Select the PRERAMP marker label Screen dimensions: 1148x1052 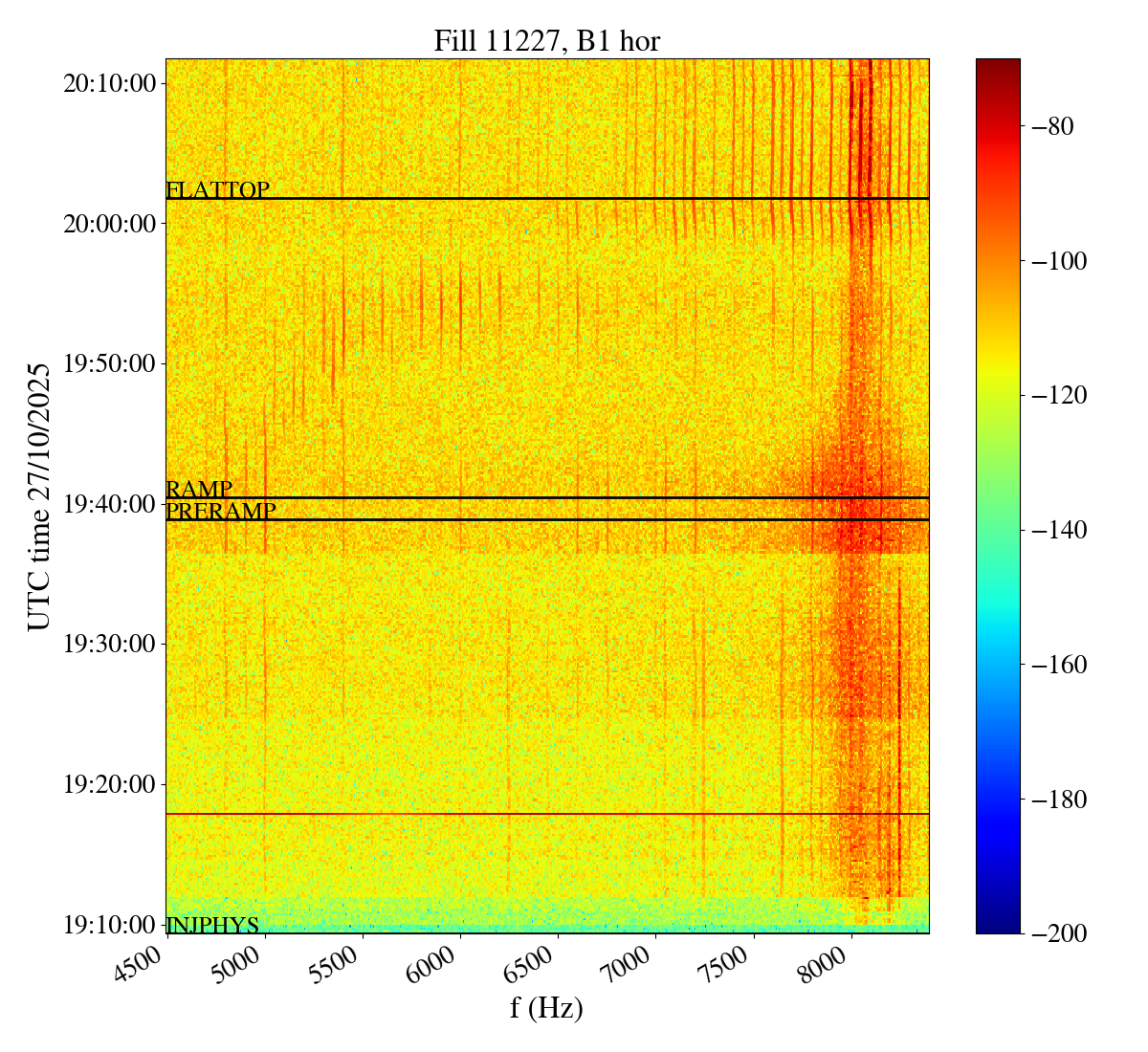(221, 512)
